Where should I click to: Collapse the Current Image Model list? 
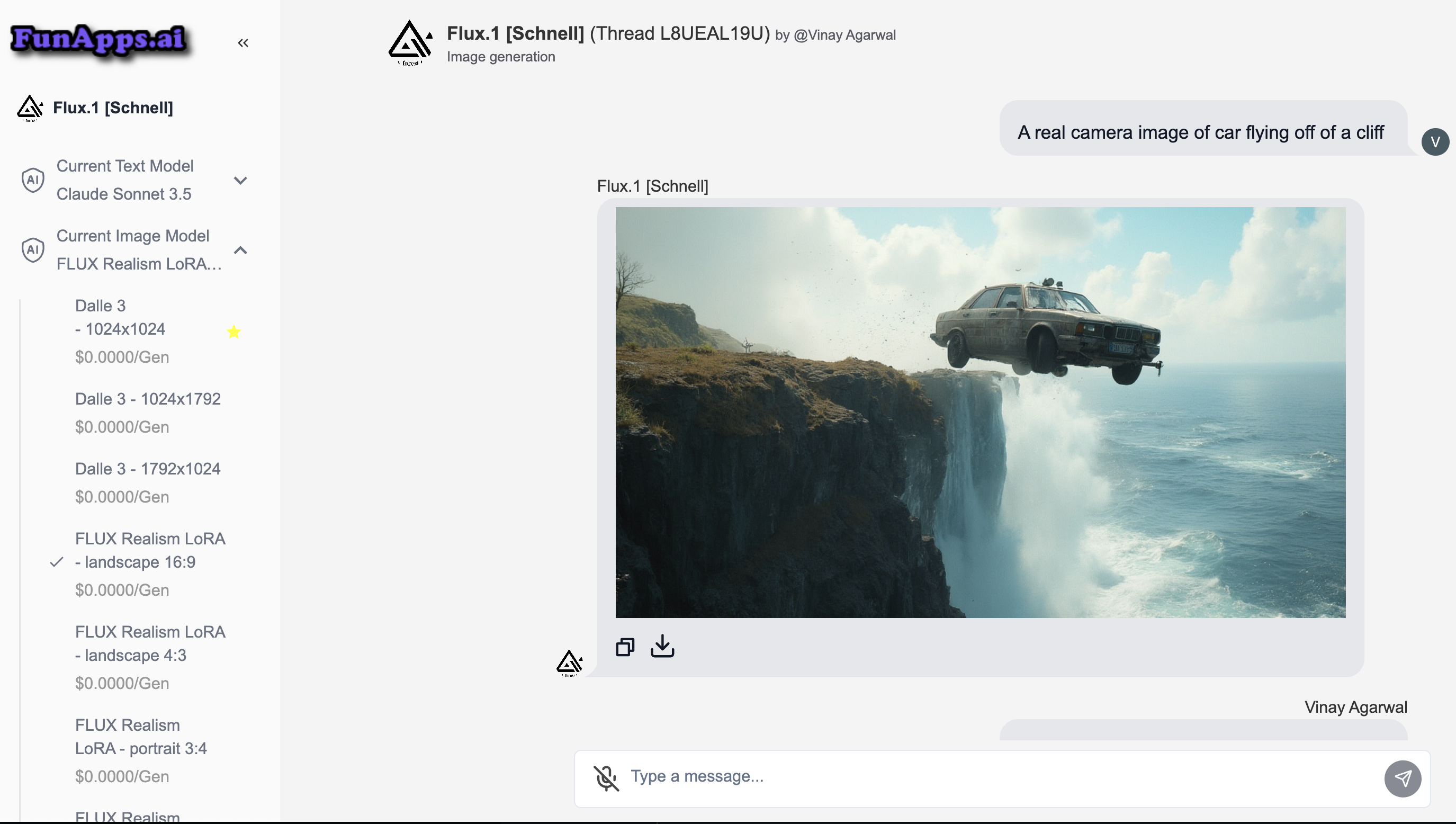click(240, 250)
